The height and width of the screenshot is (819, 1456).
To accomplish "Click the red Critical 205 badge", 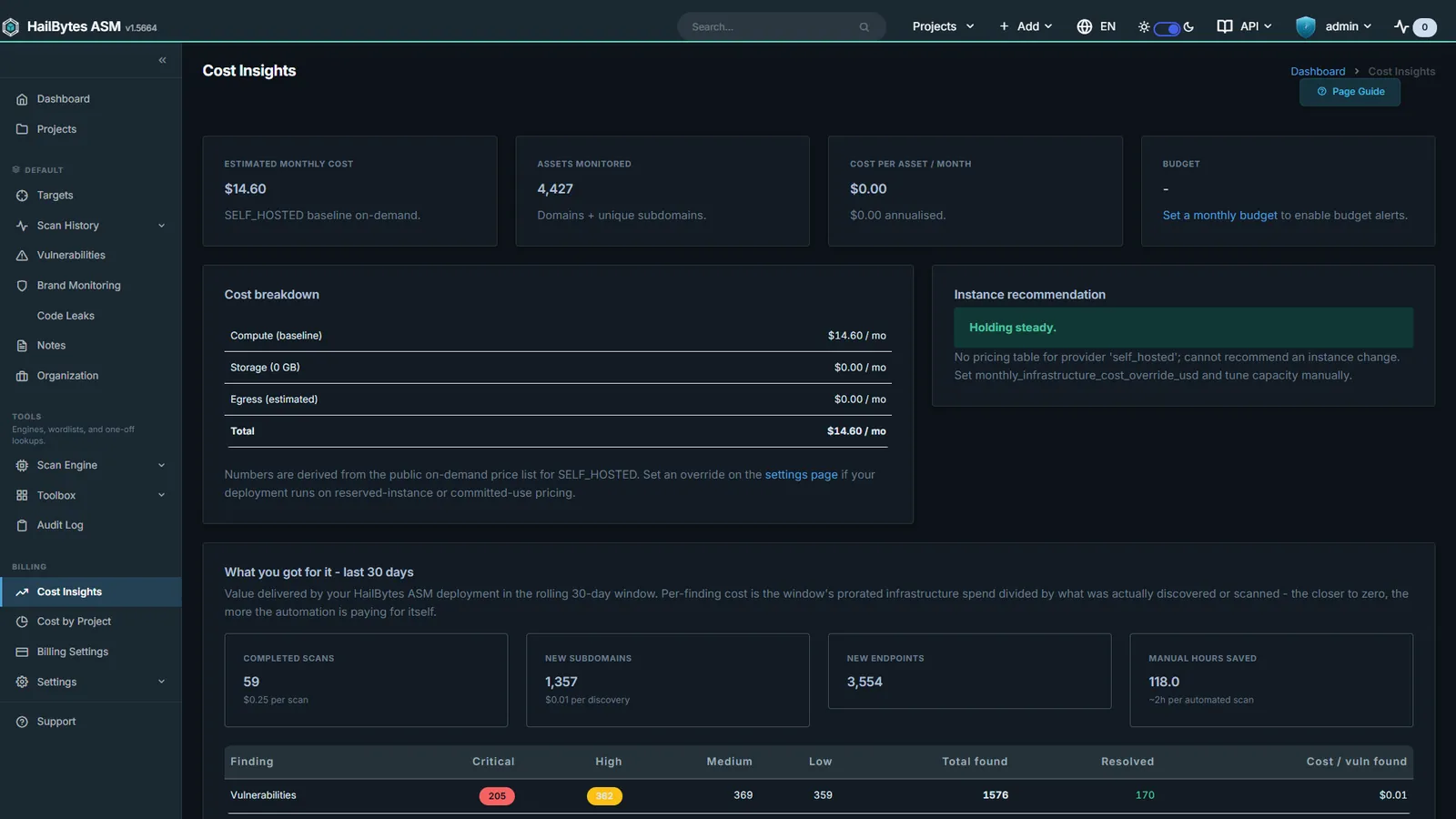I will tap(497, 796).
